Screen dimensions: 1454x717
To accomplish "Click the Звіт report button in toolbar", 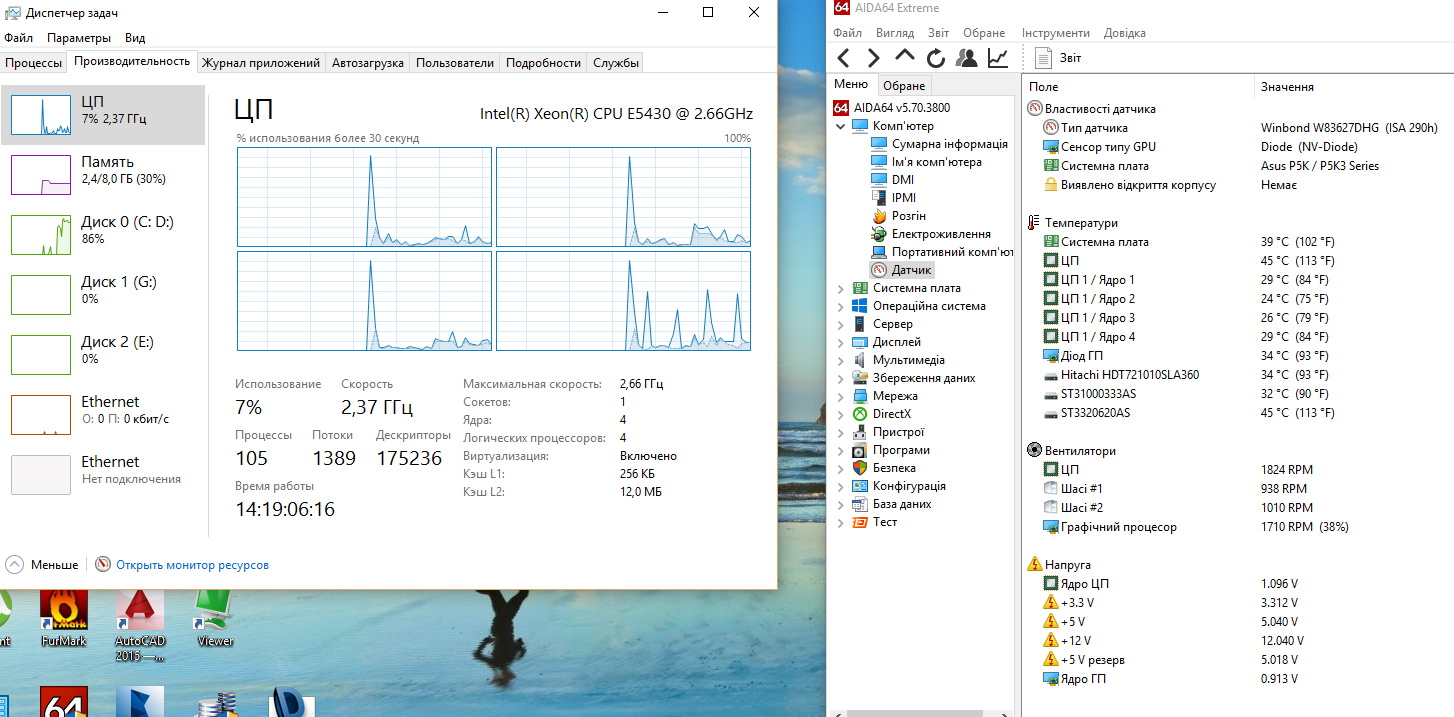I will point(1058,58).
